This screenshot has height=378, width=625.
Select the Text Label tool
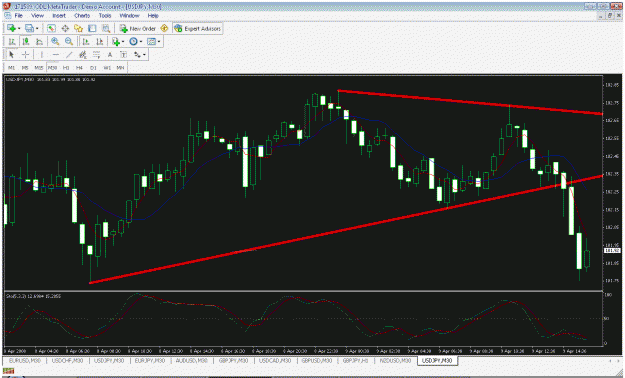tap(124, 55)
